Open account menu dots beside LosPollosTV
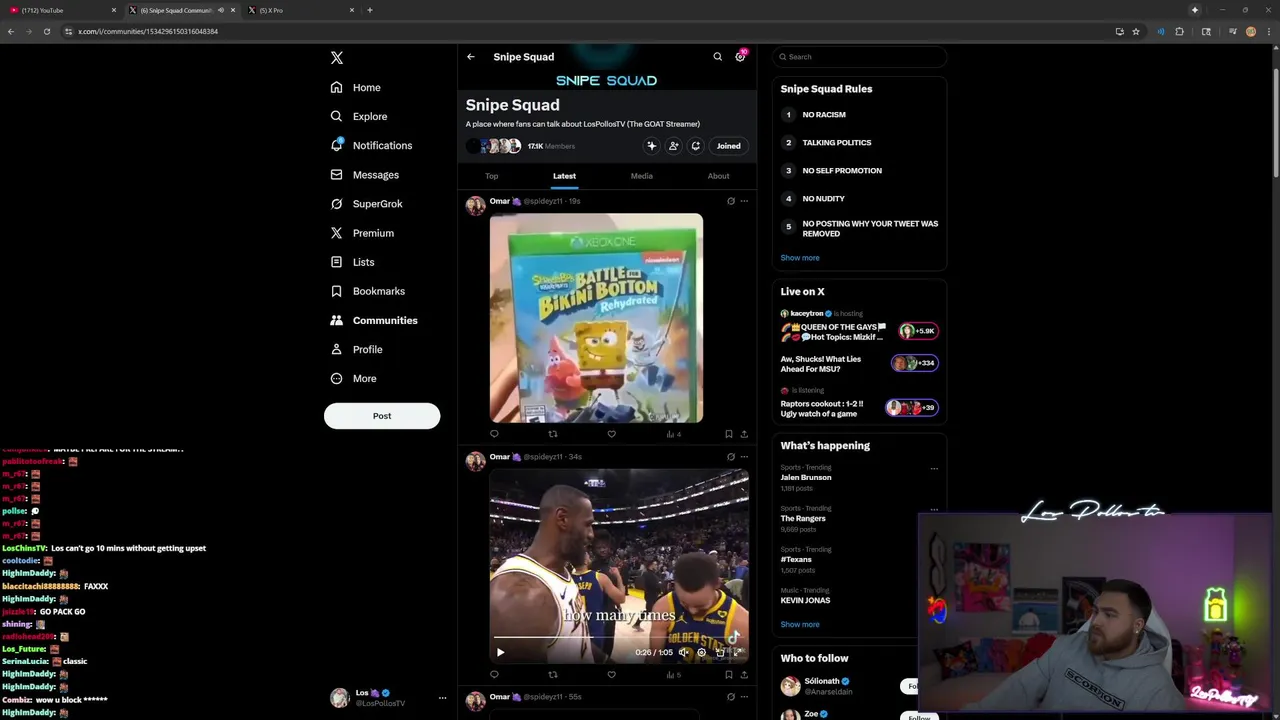Screen dimensions: 1280x720 pyautogui.click(x=442, y=698)
